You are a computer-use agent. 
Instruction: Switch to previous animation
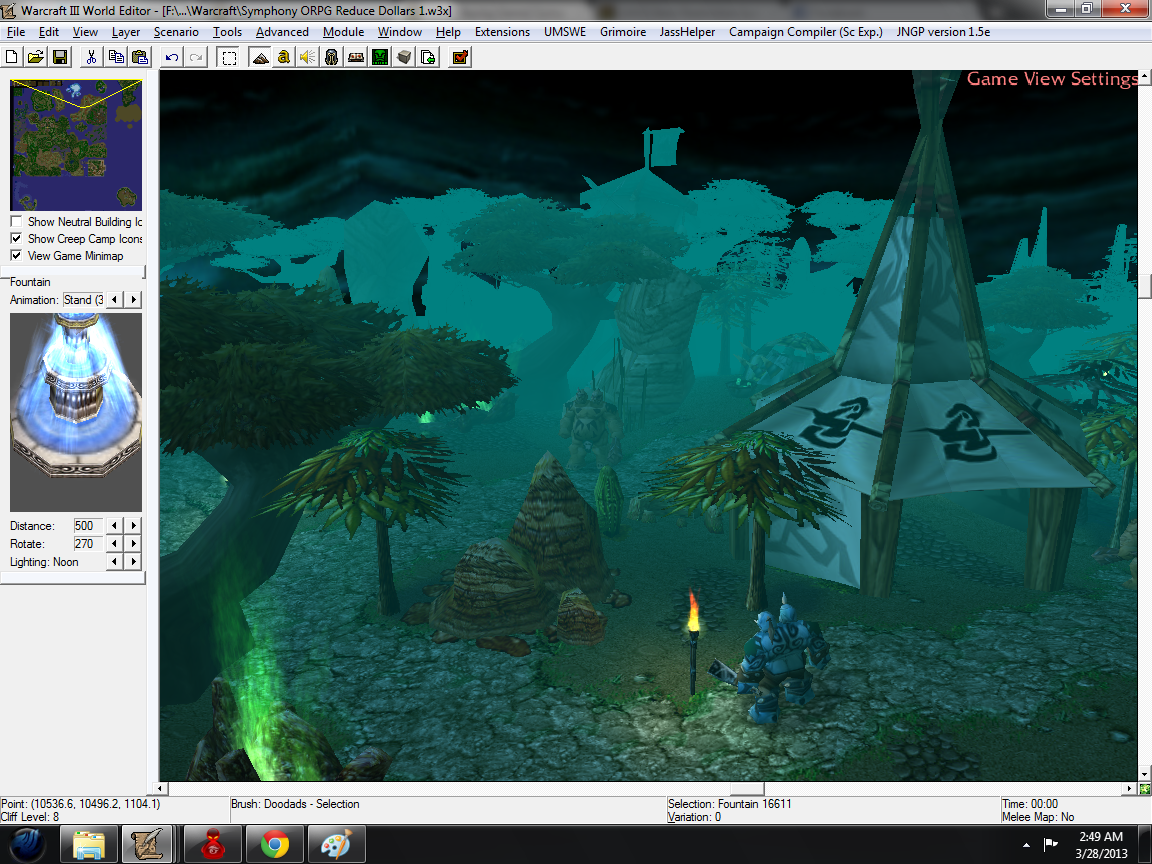[115, 300]
